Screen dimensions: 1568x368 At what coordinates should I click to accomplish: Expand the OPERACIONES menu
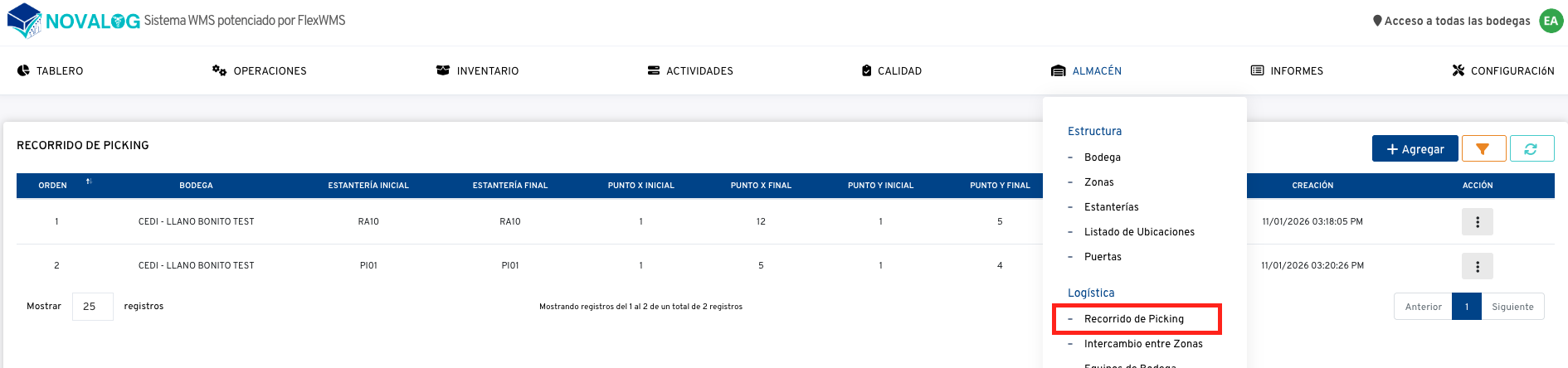tap(260, 71)
